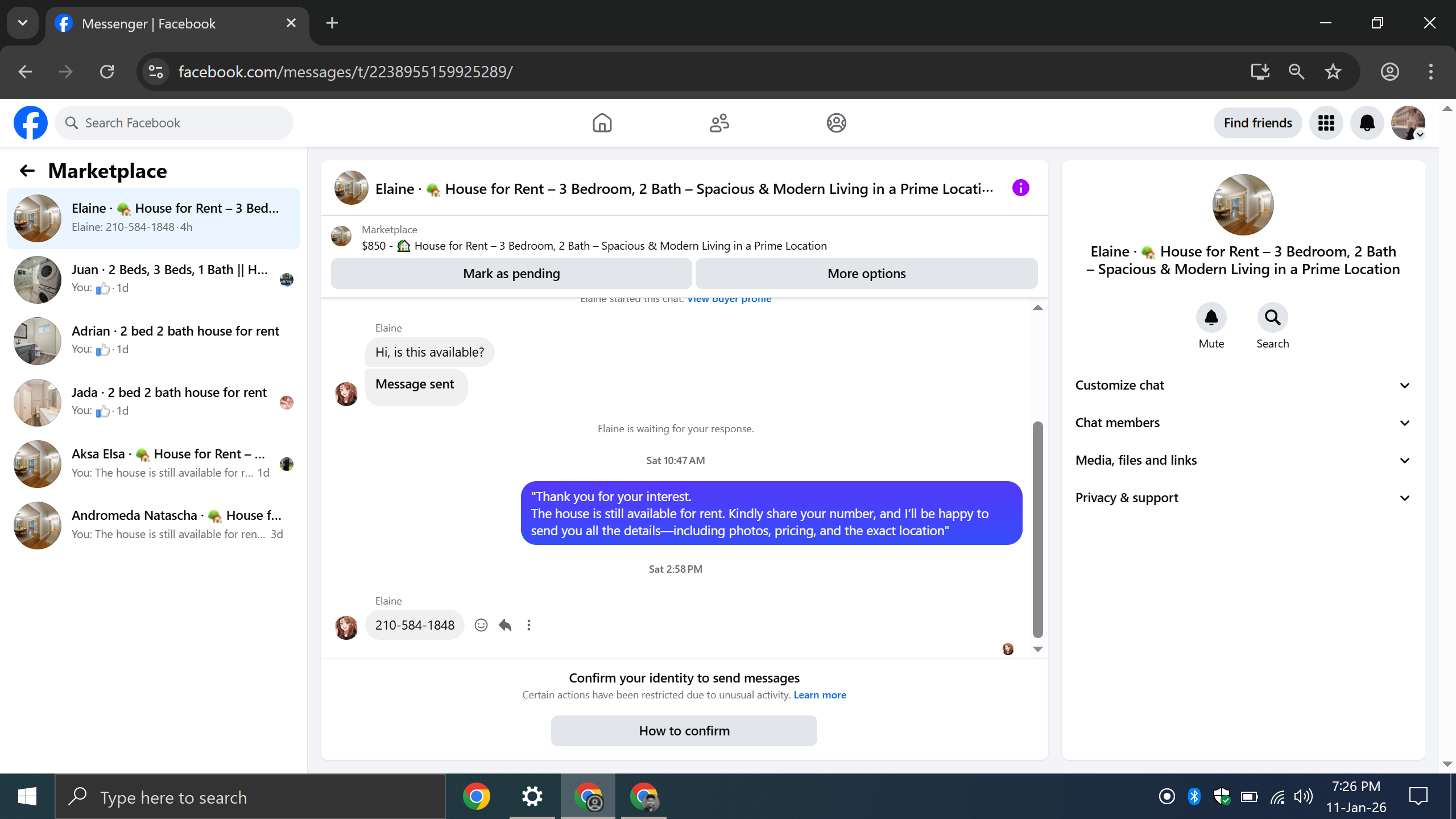1456x819 pixels.
Task: Open the Facebook menu grid icon
Action: point(1326,123)
